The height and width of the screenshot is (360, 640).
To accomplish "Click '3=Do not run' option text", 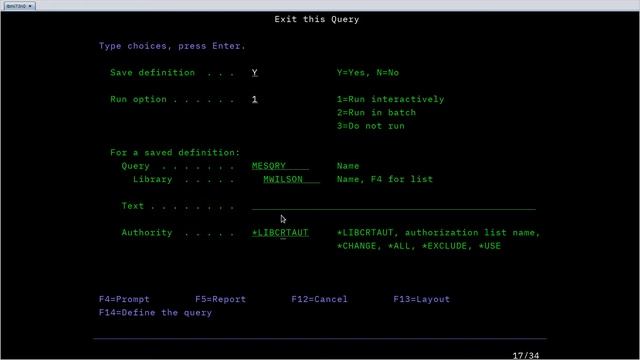I will coord(371,126).
